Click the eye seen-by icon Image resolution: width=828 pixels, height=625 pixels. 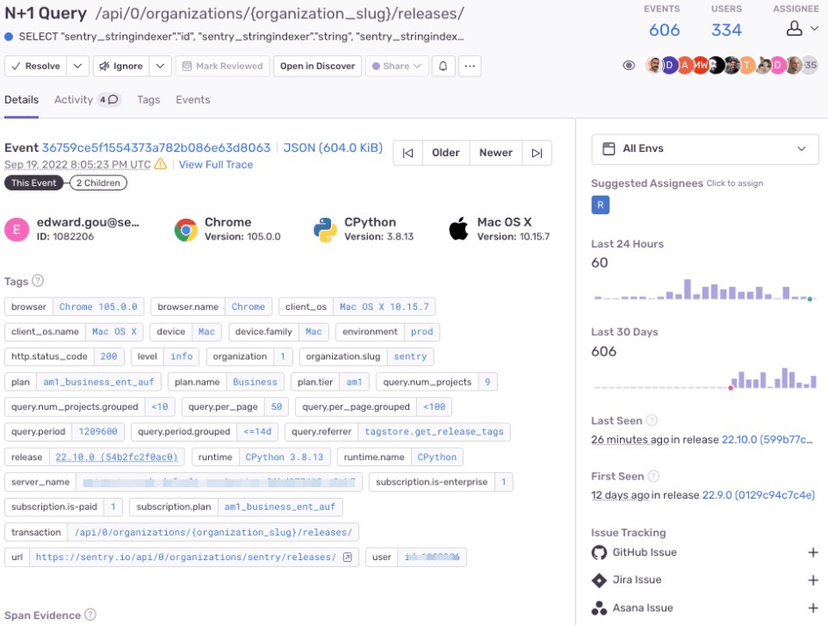click(628, 65)
